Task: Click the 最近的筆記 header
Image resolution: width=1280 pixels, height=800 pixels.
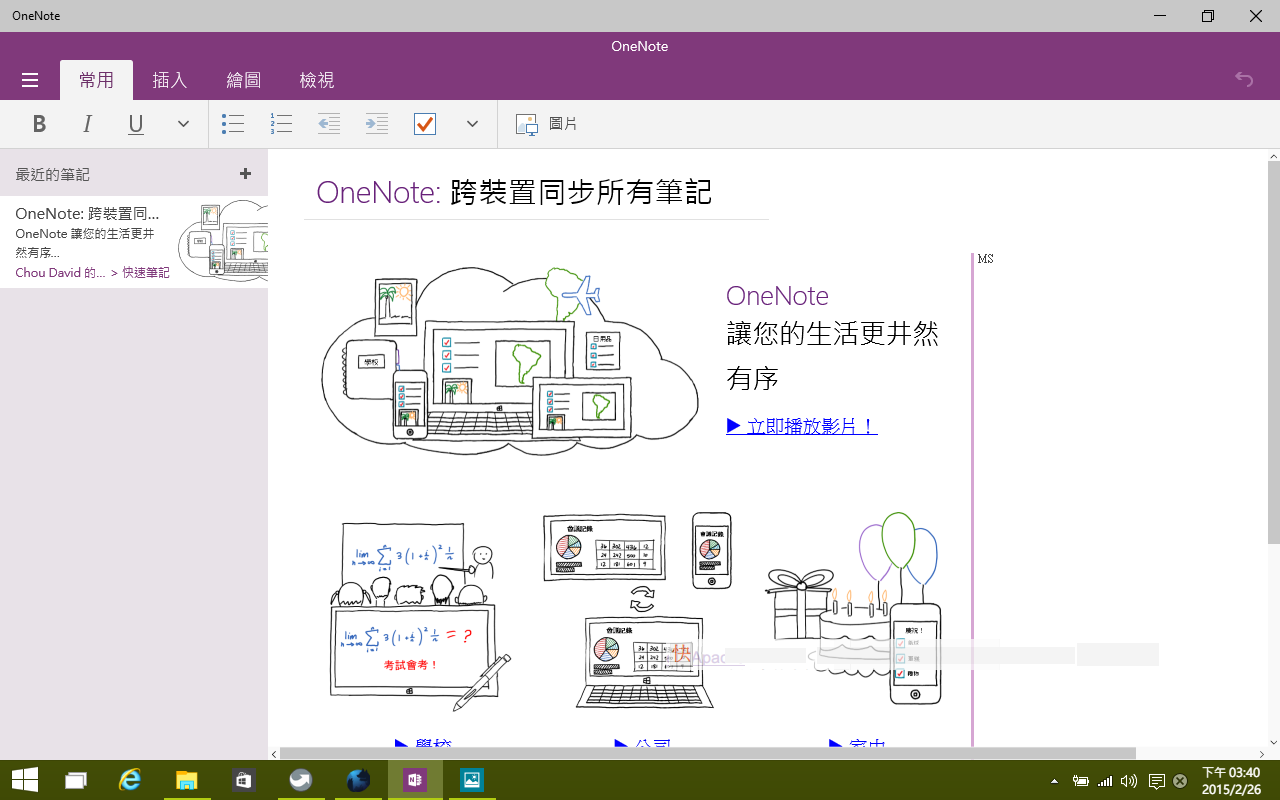Action: (53, 174)
